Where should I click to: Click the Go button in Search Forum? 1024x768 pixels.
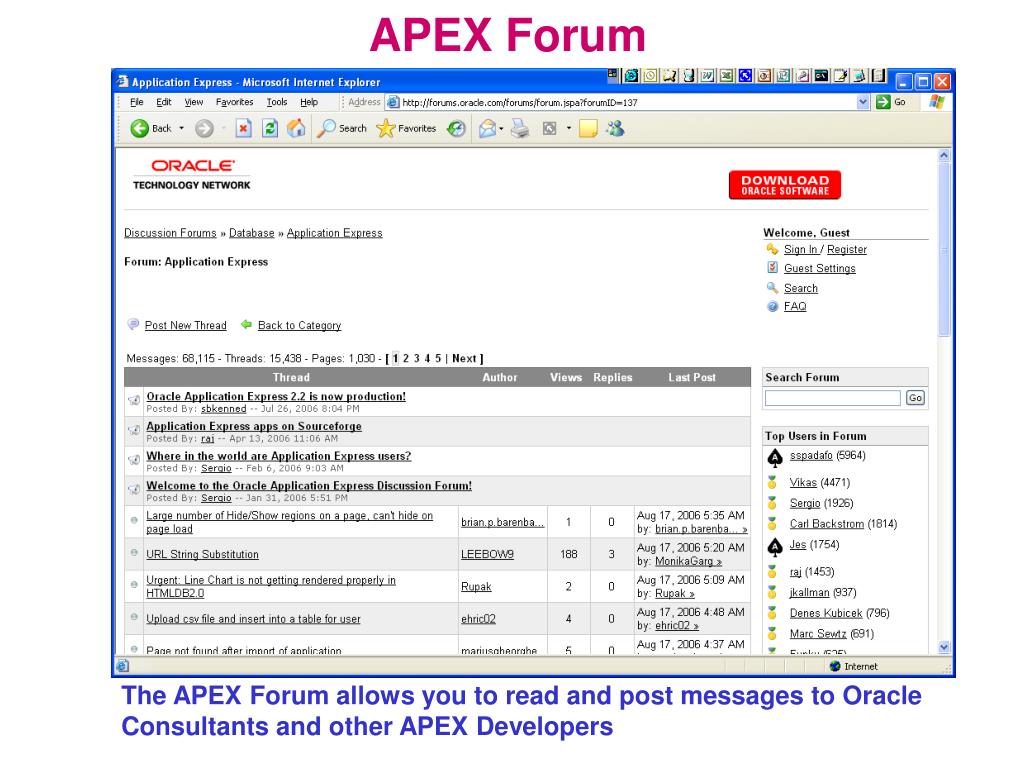point(915,398)
